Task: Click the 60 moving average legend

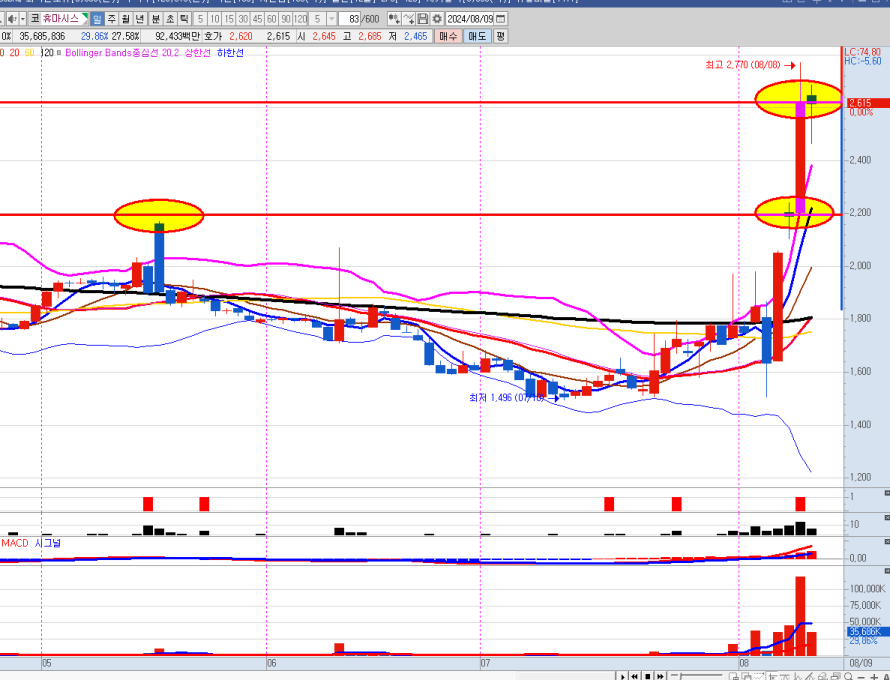Action: [x=30, y=53]
